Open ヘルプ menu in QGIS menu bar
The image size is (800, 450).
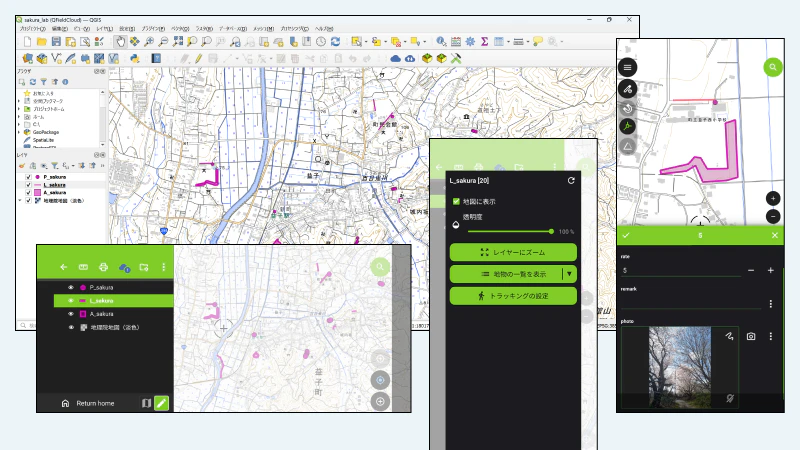pyautogui.click(x=324, y=29)
